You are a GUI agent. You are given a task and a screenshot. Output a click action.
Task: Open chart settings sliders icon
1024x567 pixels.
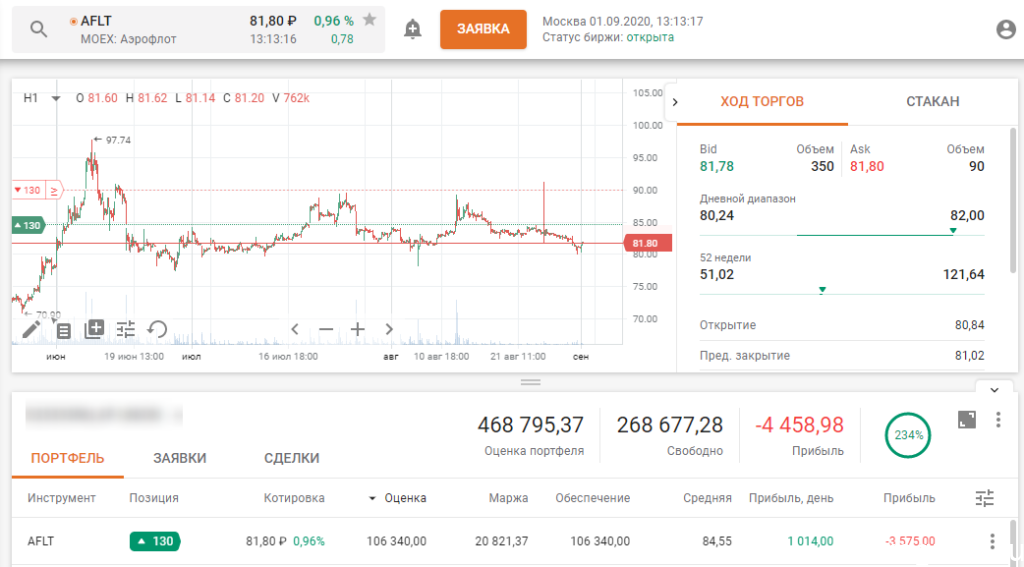point(125,329)
